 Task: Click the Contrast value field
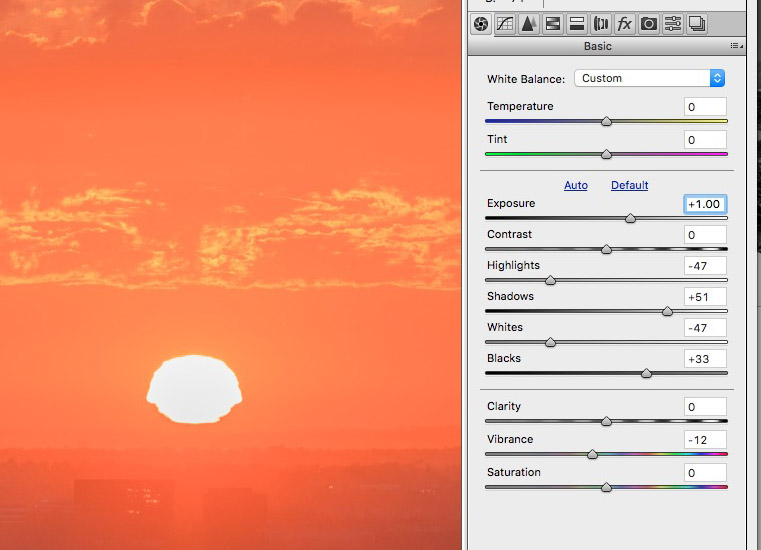click(x=705, y=235)
